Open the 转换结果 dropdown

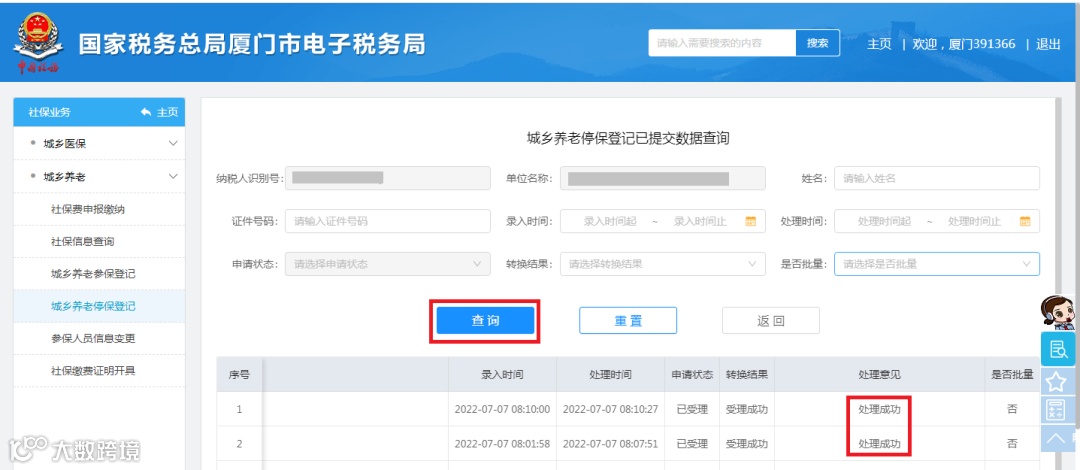coord(662,264)
